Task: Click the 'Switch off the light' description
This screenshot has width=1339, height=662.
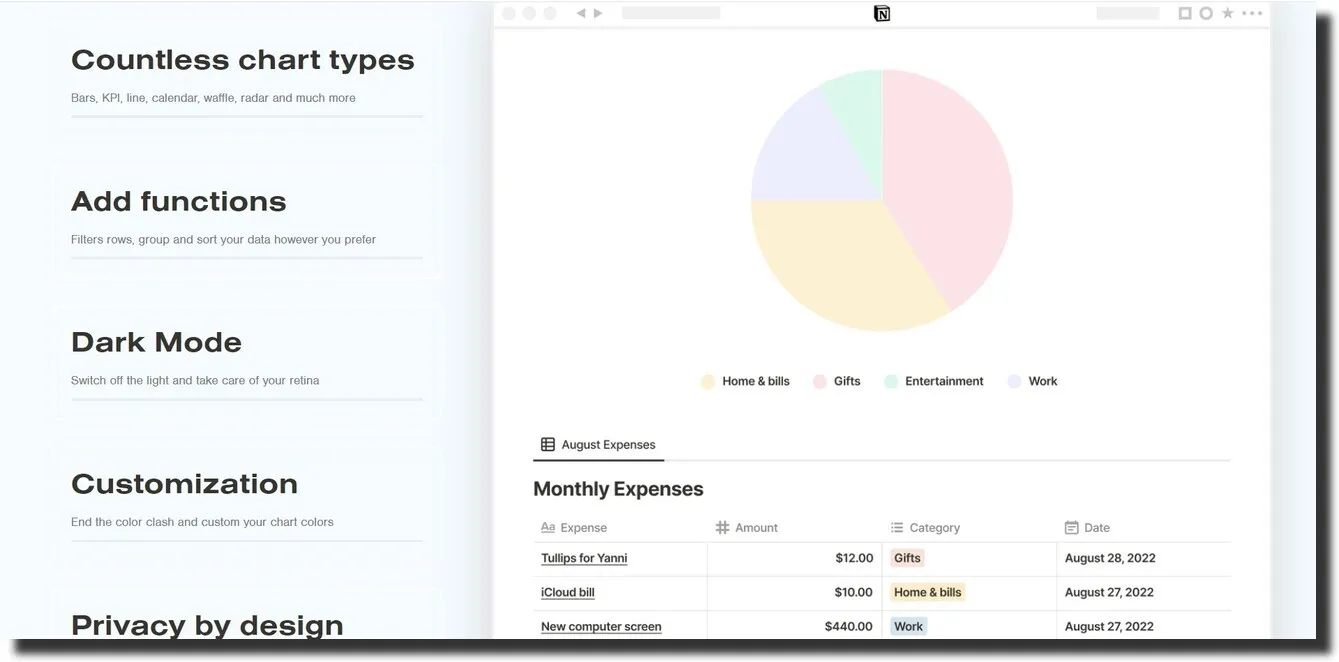Action: pos(195,380)
